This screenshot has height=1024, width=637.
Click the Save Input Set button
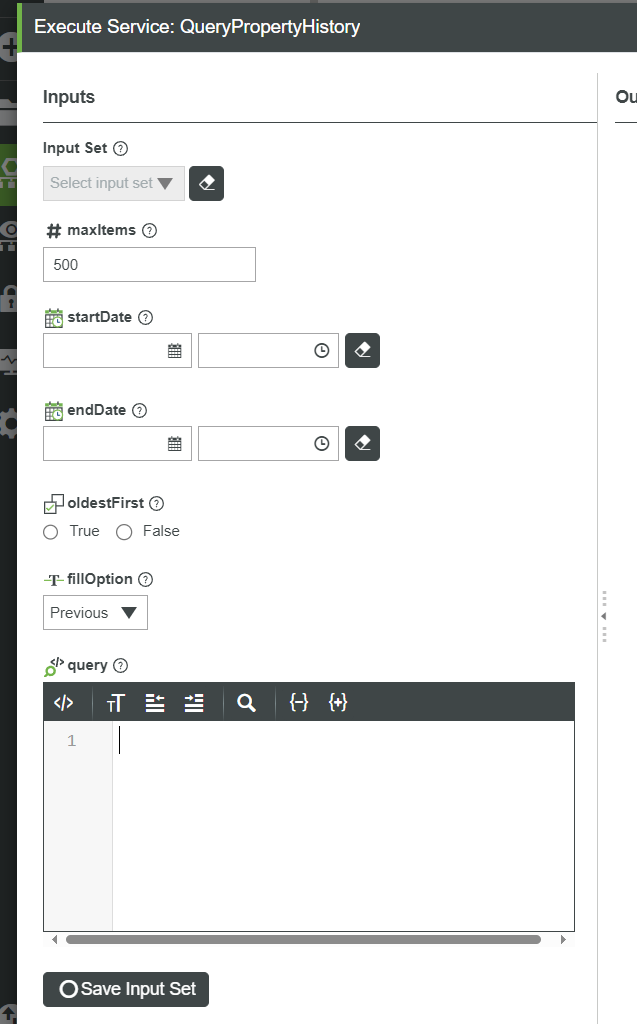pos(125,989)
